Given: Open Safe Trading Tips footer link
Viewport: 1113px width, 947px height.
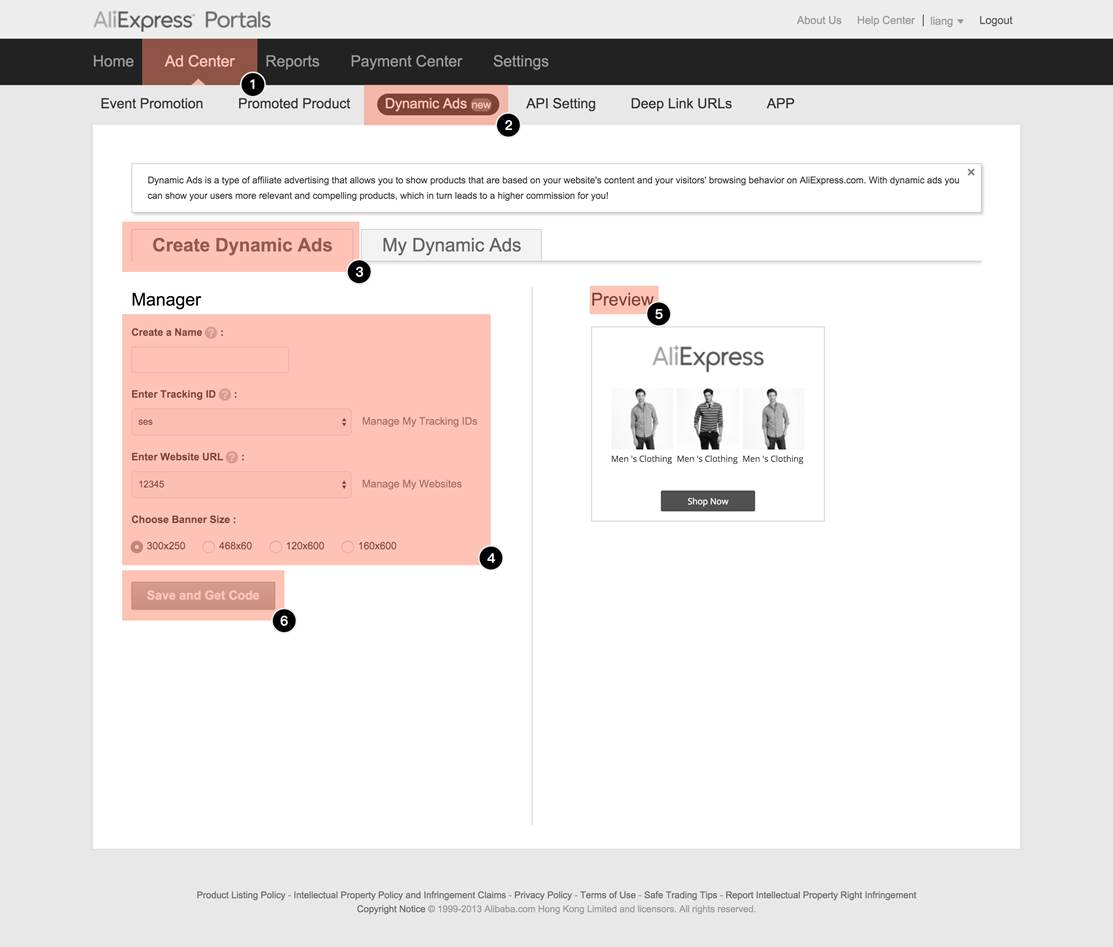Looking at the screenshot, I should [681, 895].
